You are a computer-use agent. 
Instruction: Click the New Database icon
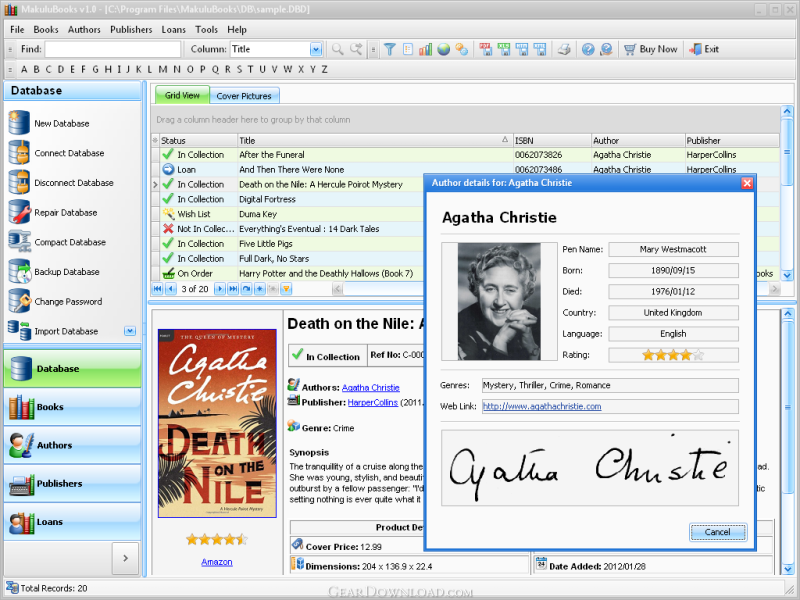(x=19, y=123)
